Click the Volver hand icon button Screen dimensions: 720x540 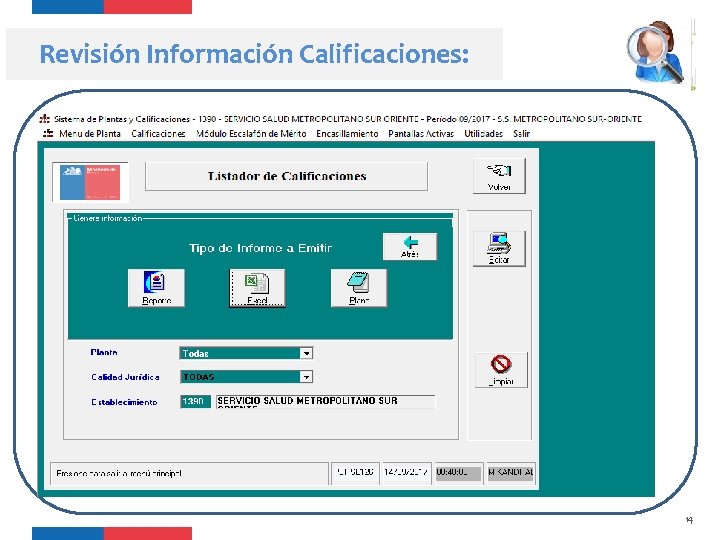click(499, 176)
